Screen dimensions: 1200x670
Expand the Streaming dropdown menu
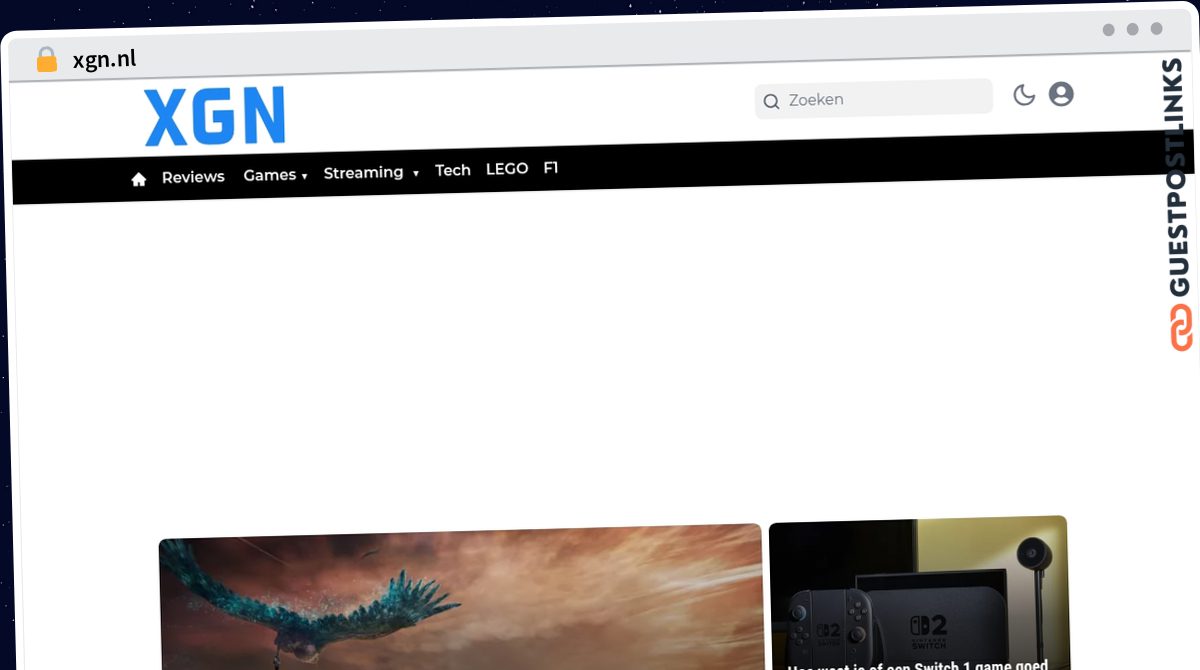click(371, 173)
